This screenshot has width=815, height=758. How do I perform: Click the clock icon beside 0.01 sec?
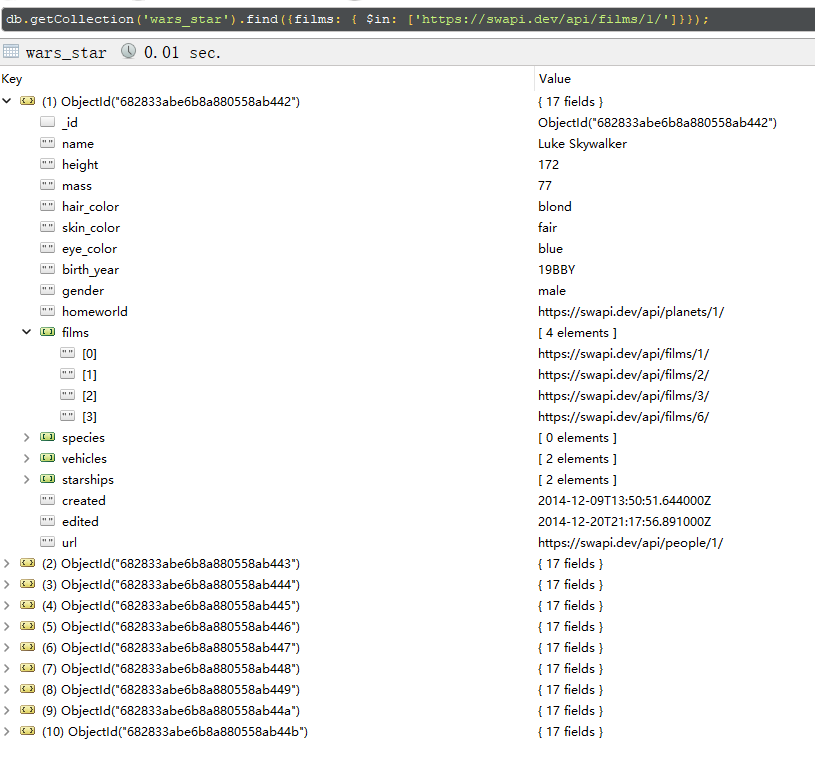(128, 51)
